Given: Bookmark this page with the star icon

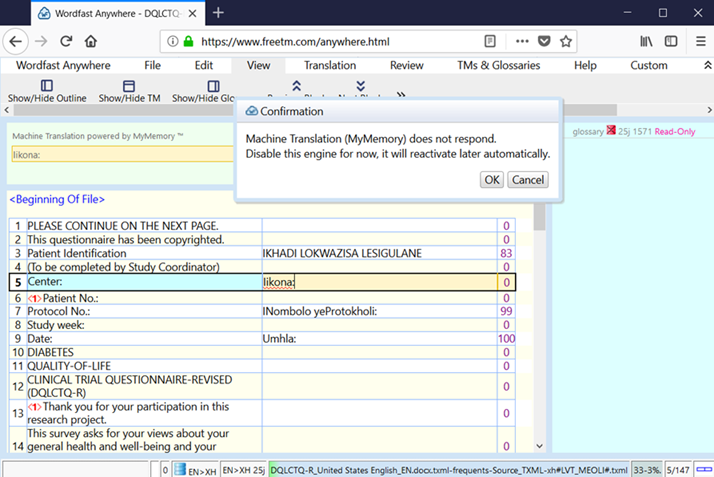Looking at the screenshot, I should 566,41.
